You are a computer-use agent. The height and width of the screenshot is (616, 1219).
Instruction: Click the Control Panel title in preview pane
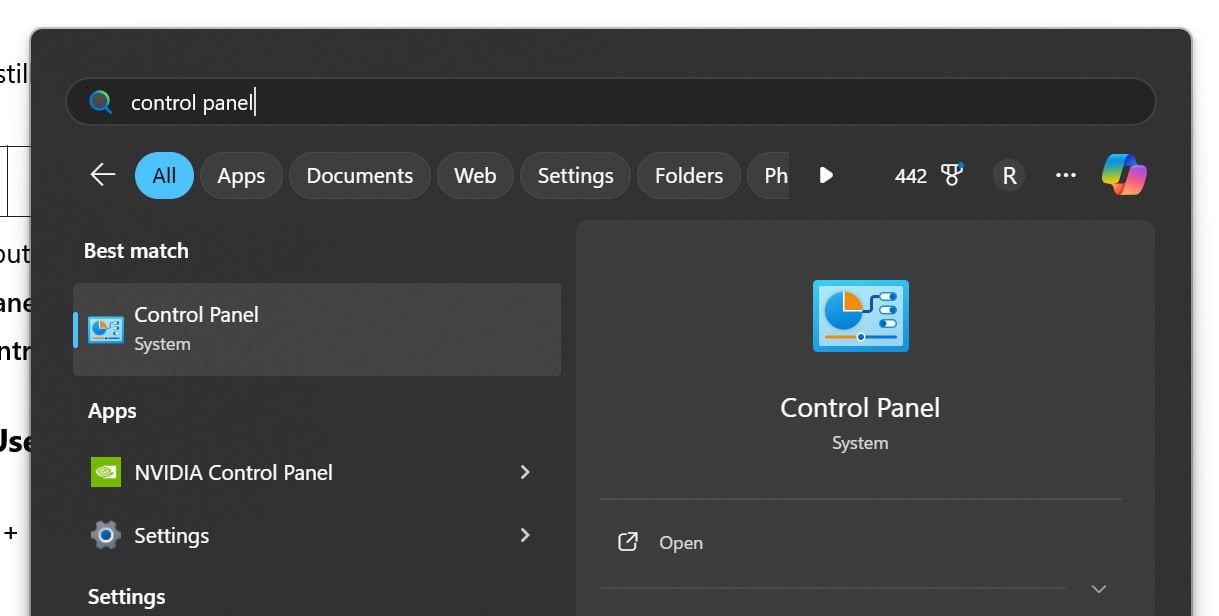860,408
